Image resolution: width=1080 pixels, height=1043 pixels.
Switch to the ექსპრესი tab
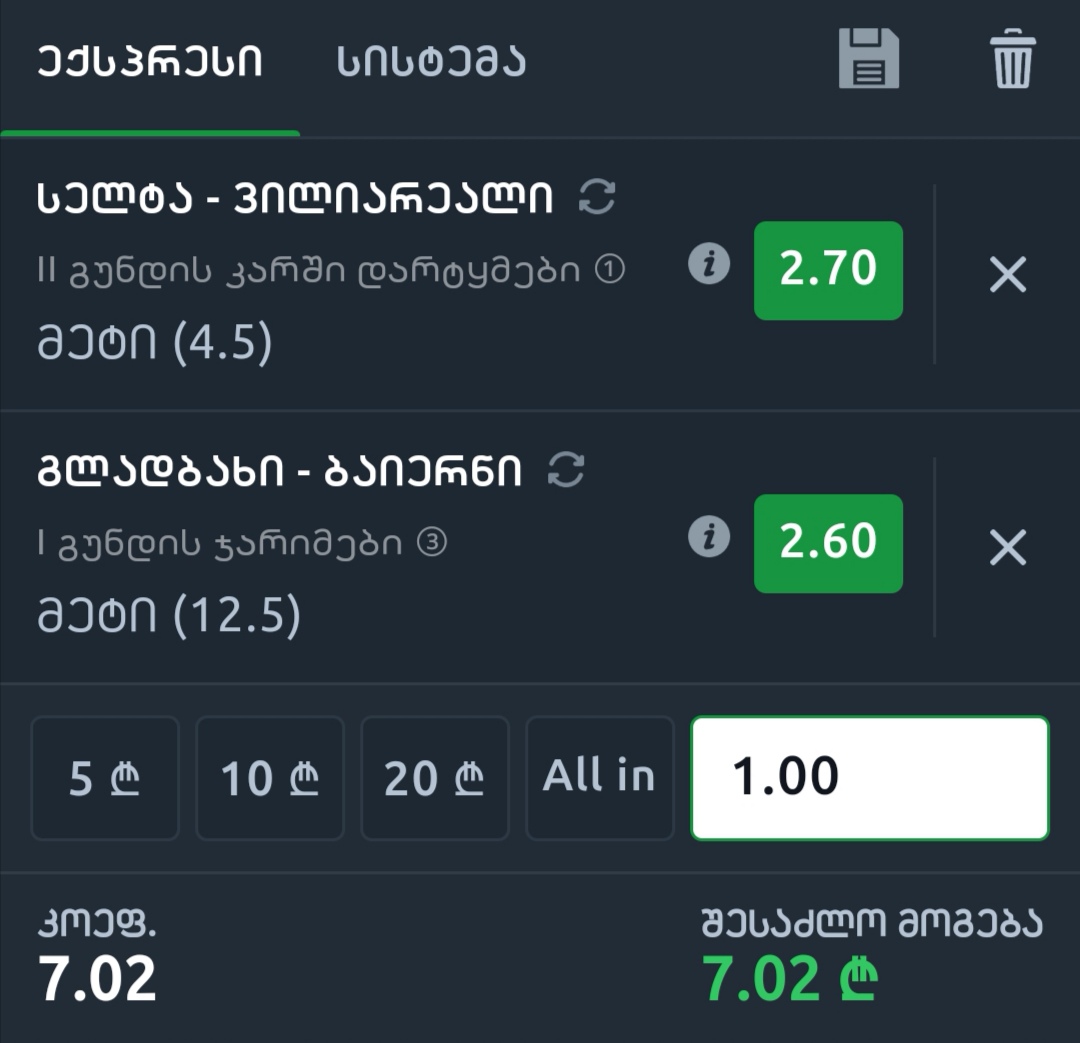pyautogui.click(x=150, y=62)
